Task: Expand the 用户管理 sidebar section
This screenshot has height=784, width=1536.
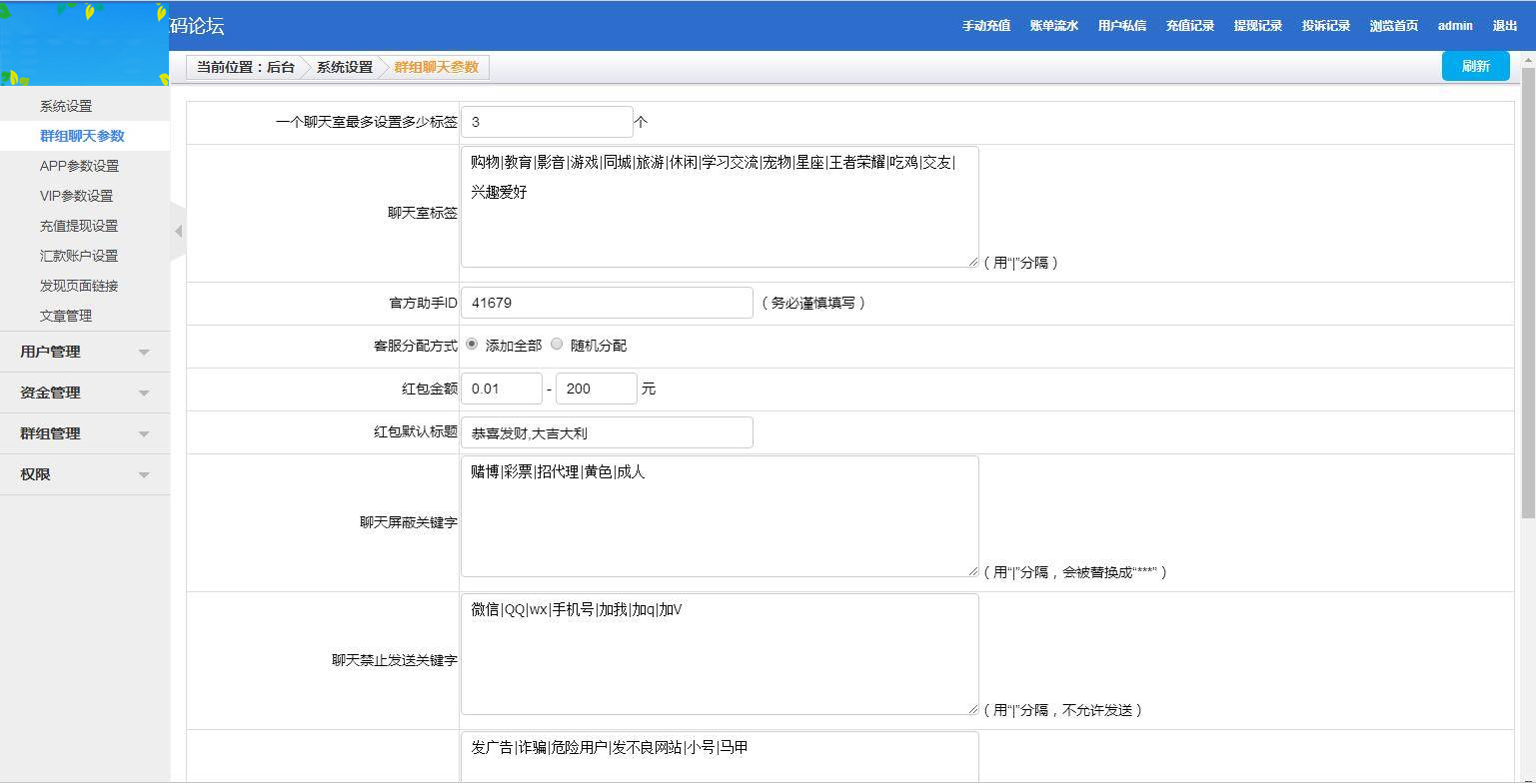Action: click(85, 352)
